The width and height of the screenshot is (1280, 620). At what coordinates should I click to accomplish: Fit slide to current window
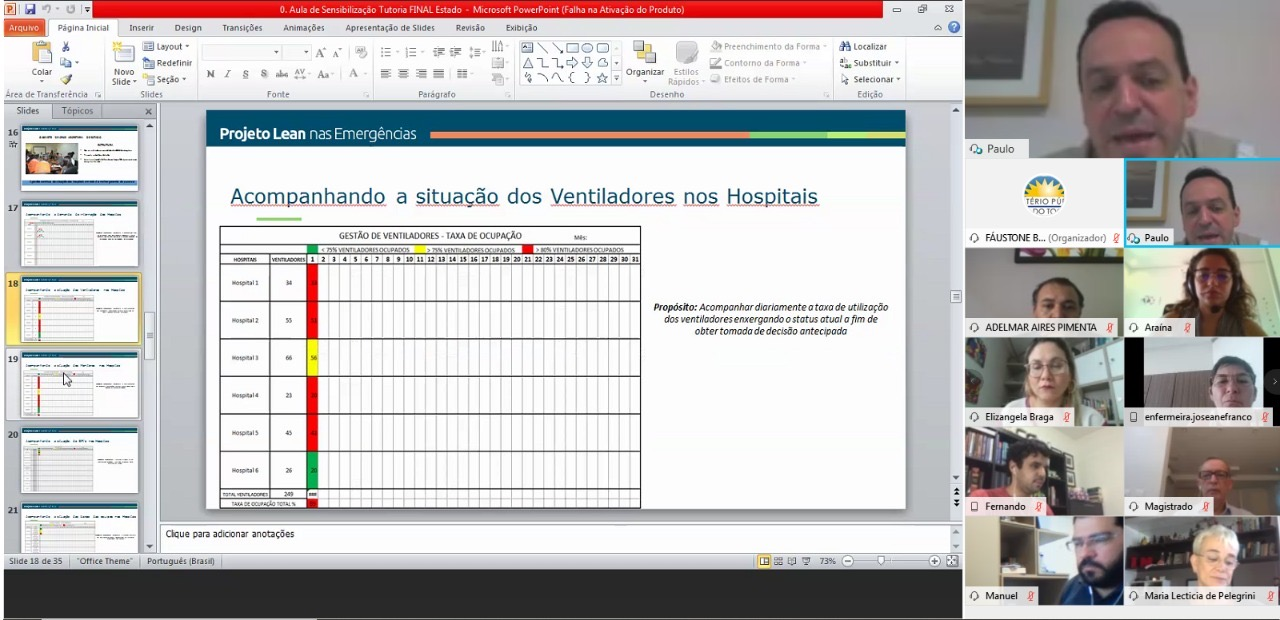tap(952, 561)
